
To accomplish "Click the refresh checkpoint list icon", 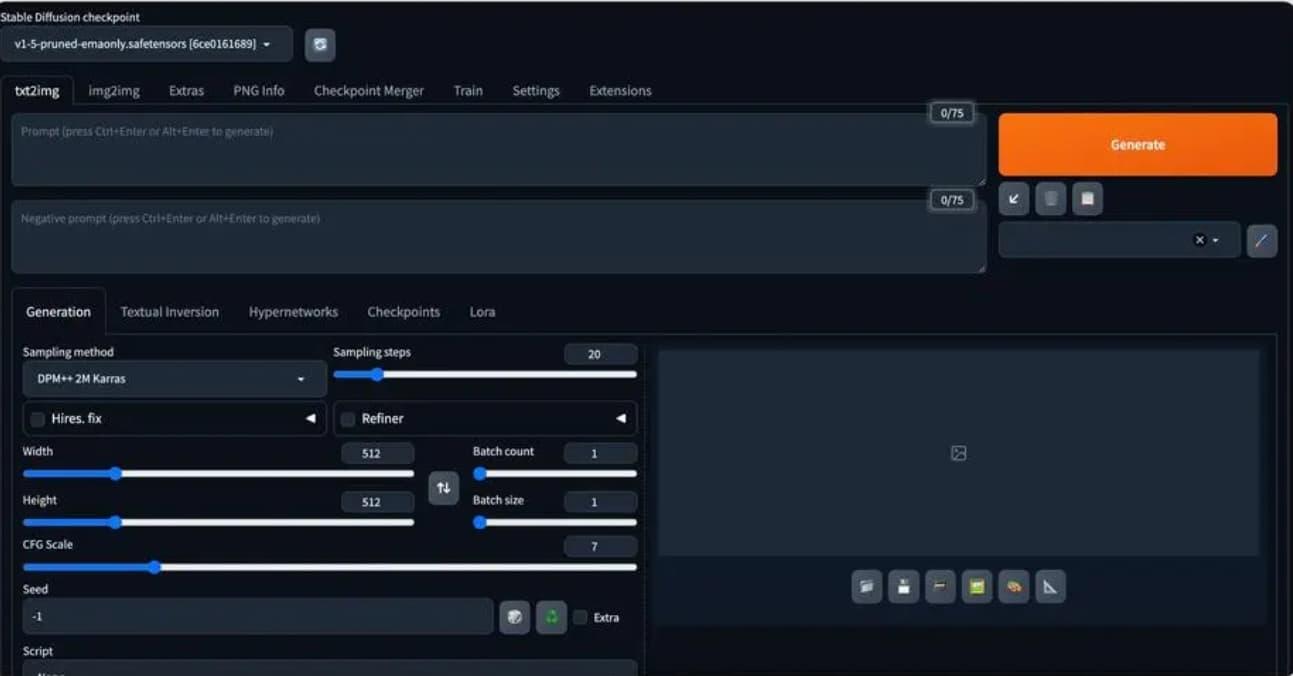I will pyautogui.click(x=320, y=45).
